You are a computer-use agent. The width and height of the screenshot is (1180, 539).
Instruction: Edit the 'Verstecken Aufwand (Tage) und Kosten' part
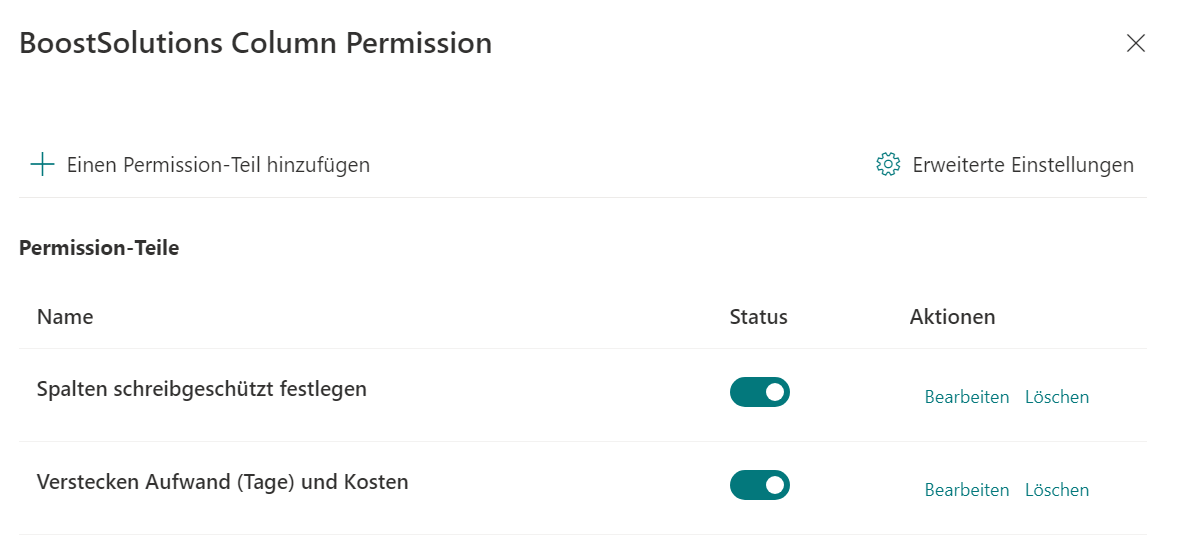(x=966, y=490)
